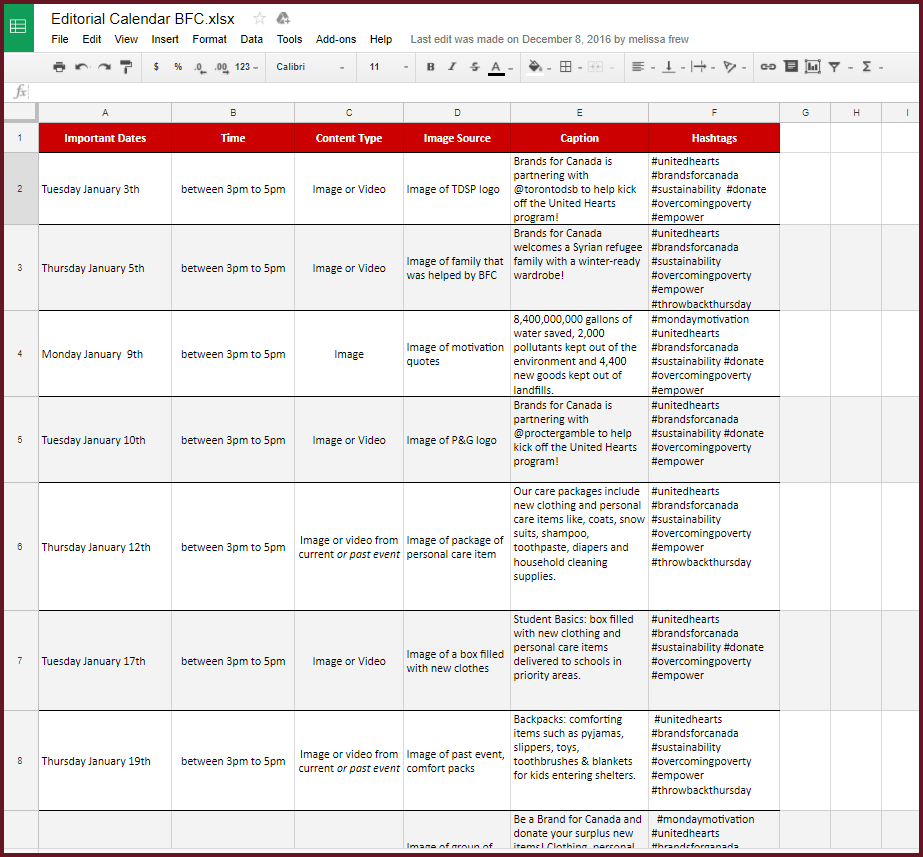Format selection as currency
This screenshot has width=923, height=857.
(156, 67)
